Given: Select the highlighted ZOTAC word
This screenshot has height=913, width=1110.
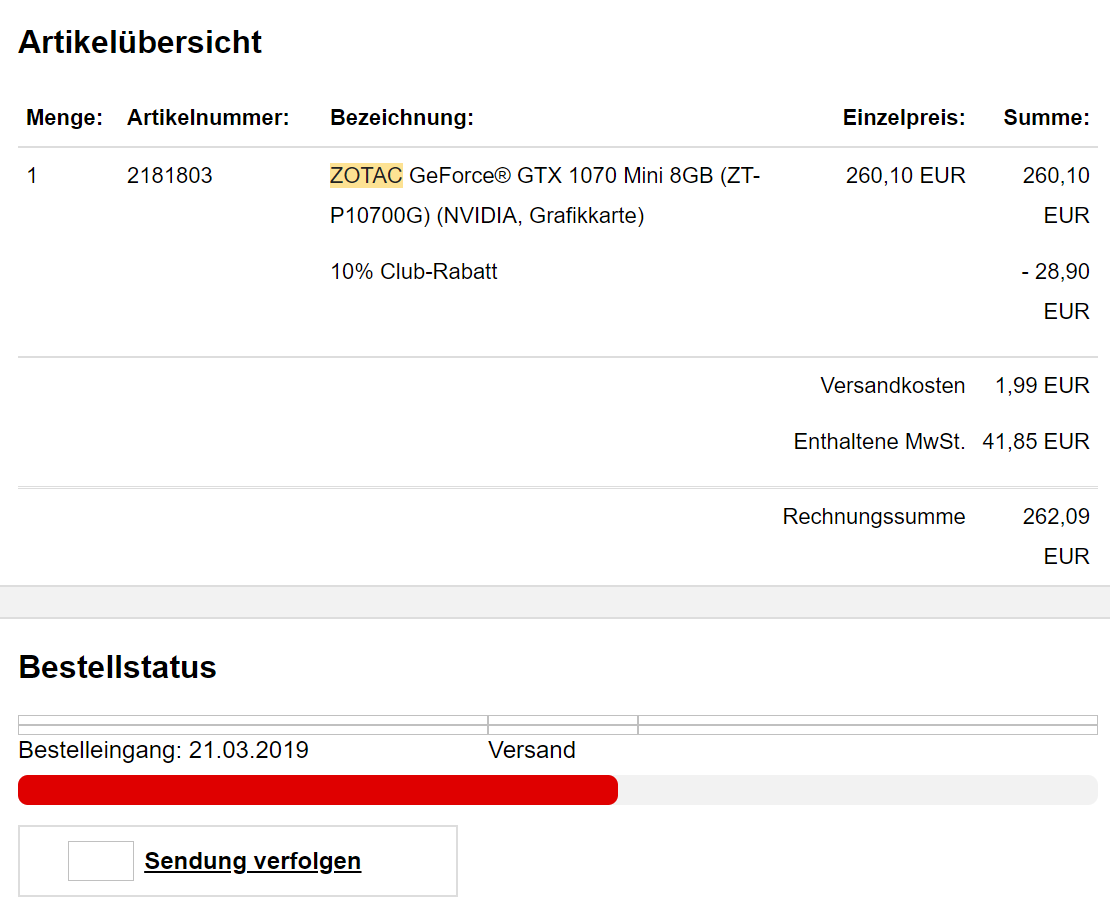Looking at the screenshot, I should click(366, 176).
